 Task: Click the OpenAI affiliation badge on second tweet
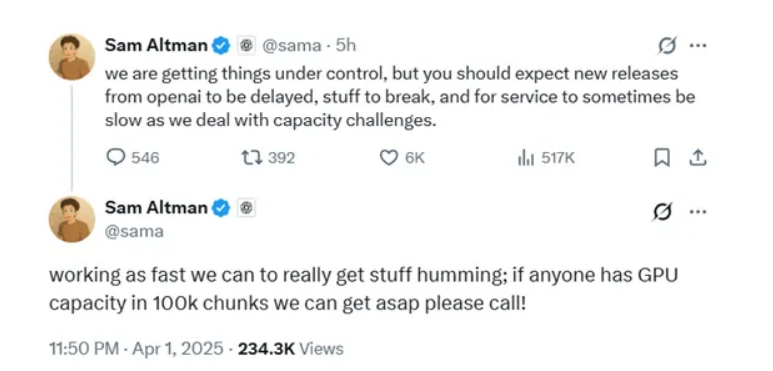pos(247,208)
